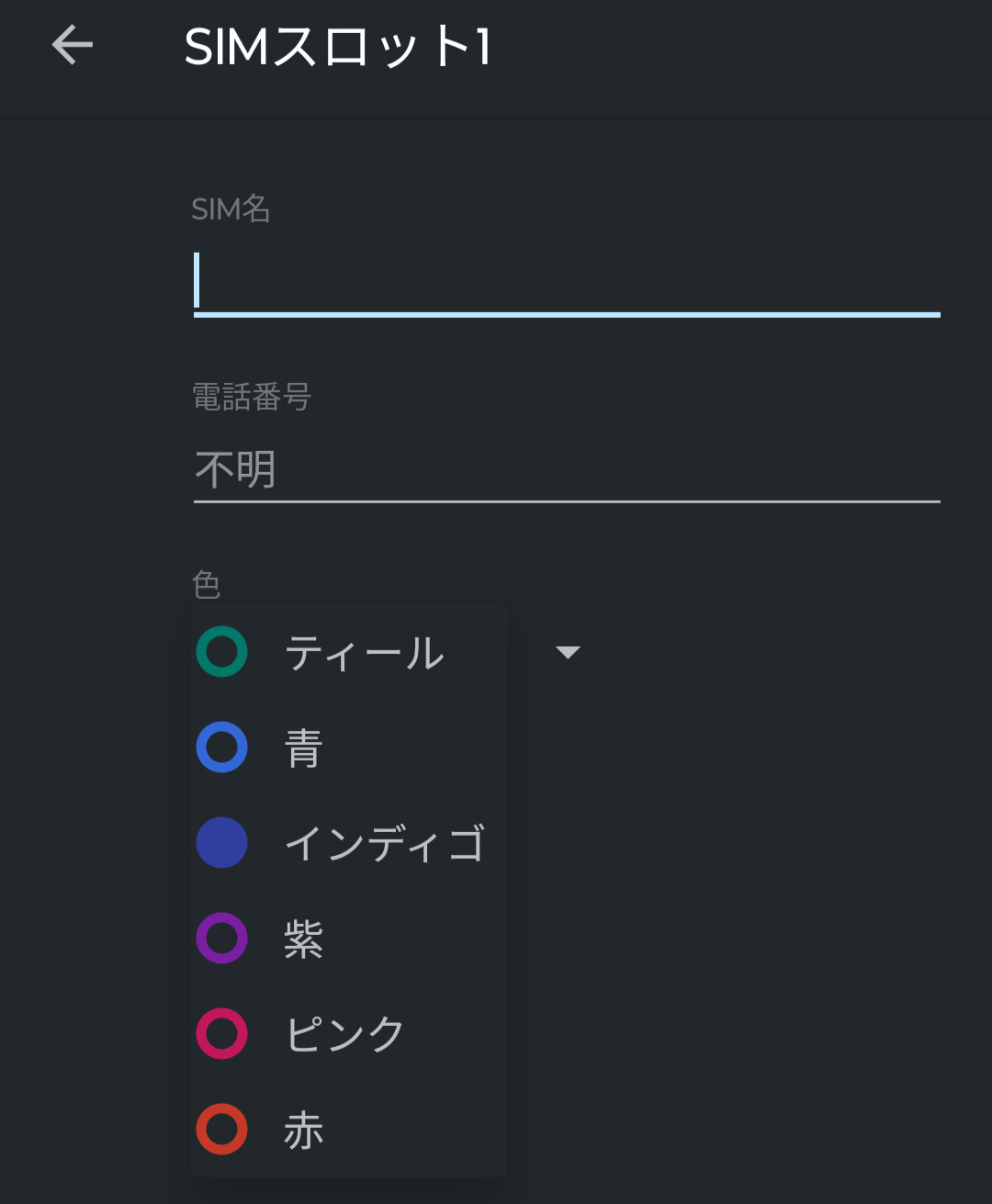The image size is (992, 1204).
Task: Choose the 紫 option
Action: [x=304, y=939]
